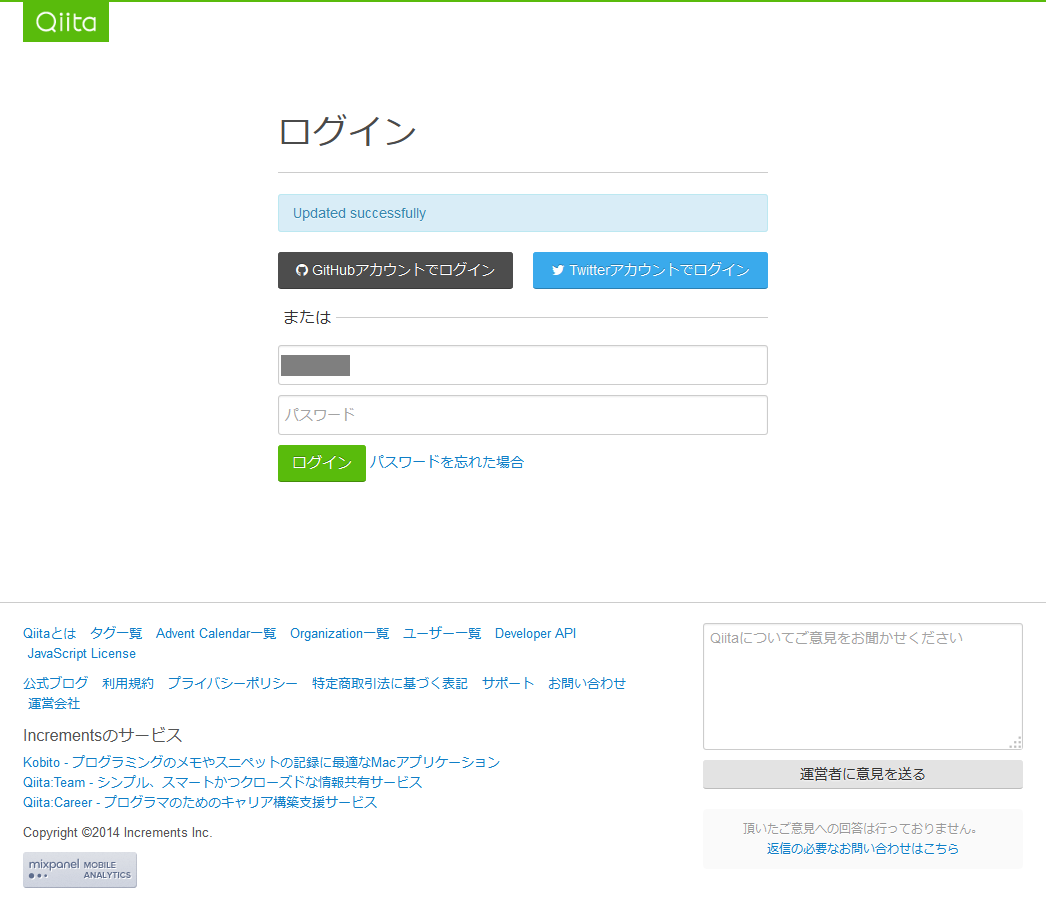Screen dimensions: 1046x909
Task: Open the Developer API link
Action: click(535, 634)
